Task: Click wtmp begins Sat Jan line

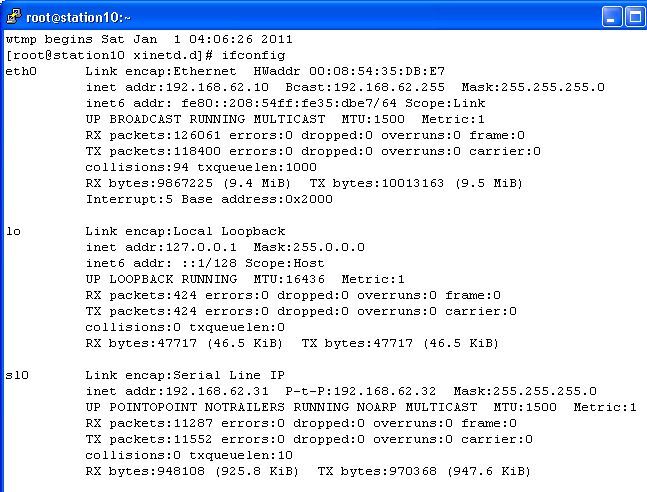Action: [x=149, y=39]
